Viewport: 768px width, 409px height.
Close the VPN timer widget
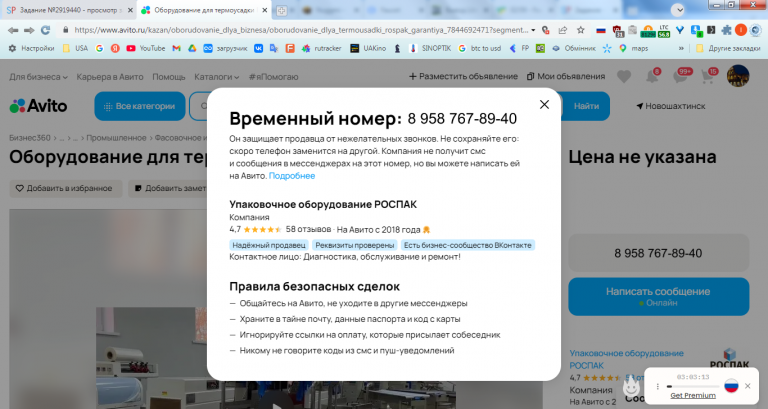click(x=747, y=386)
